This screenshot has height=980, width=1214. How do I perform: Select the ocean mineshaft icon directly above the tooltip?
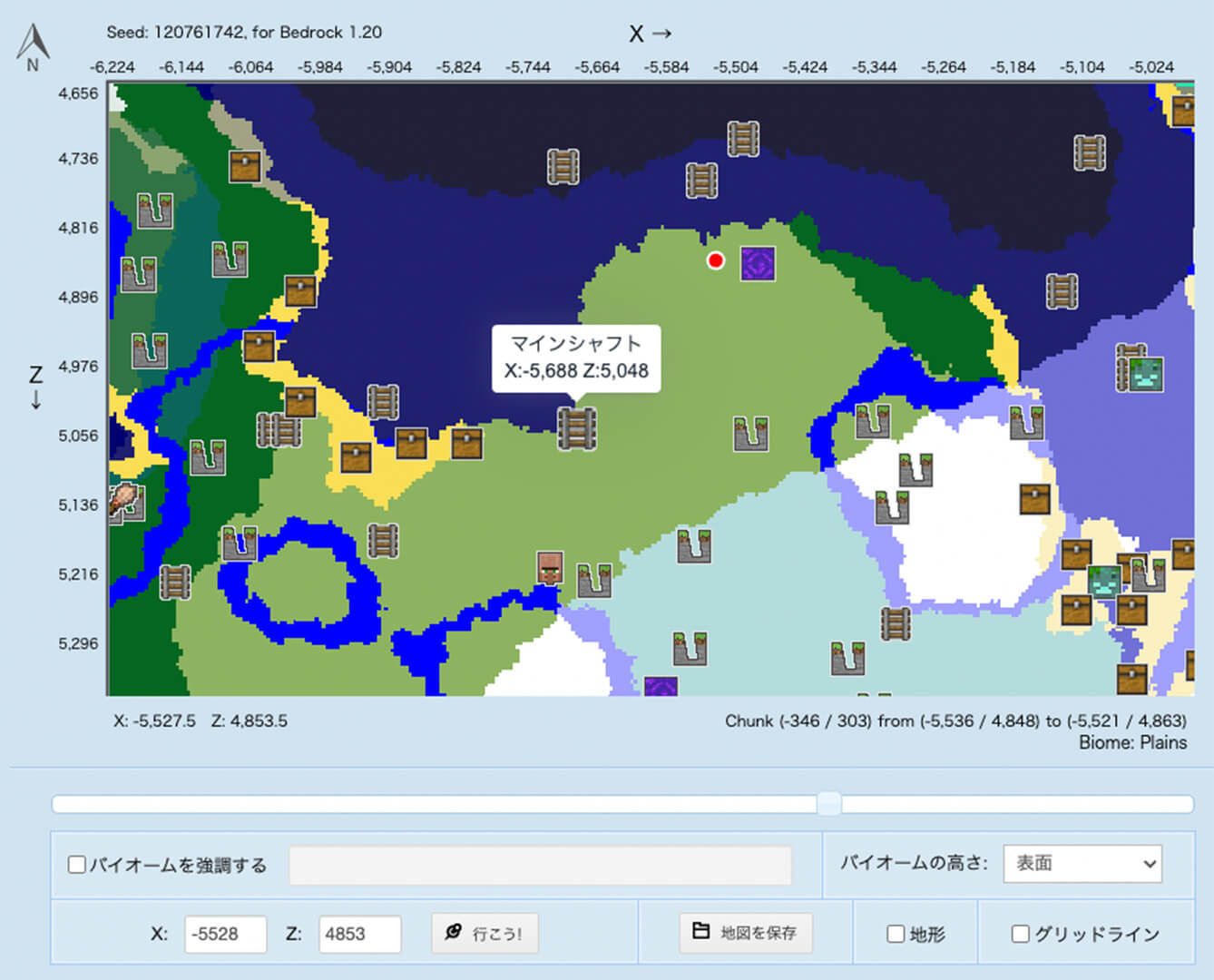pos(563,167)
